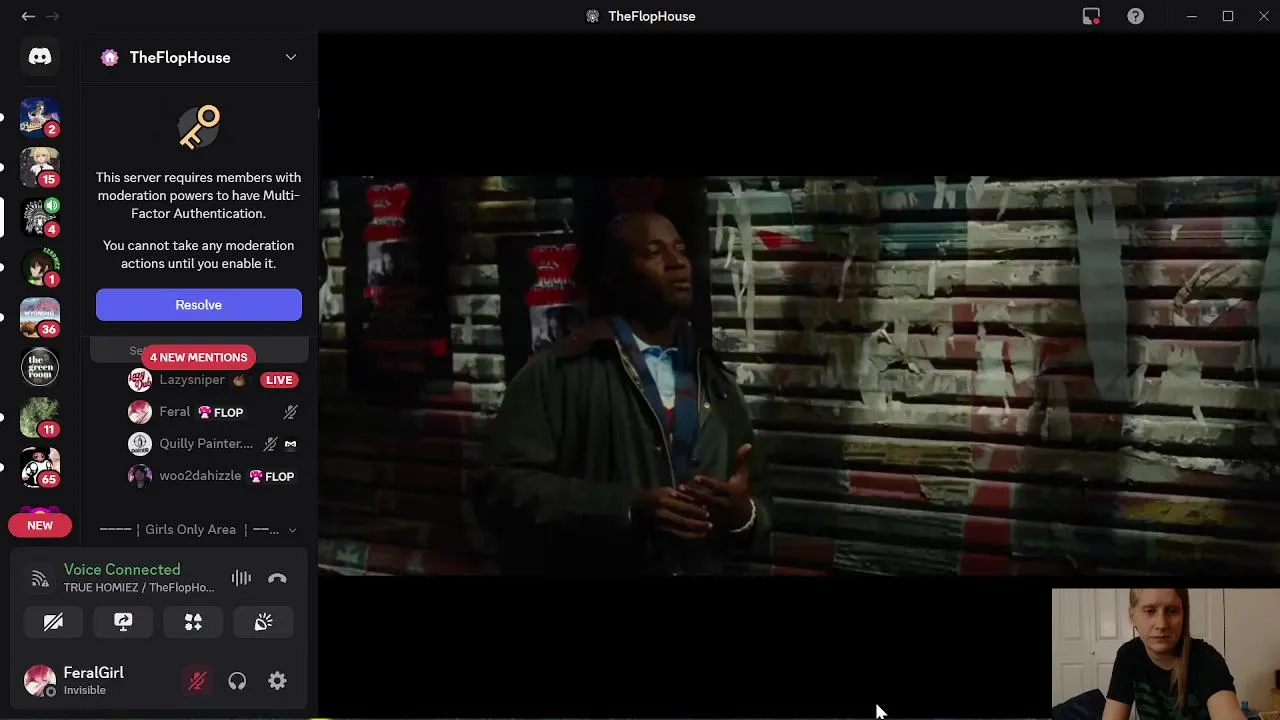Image resolution: width=1280 pixels, height=720 pixels.
Task: Open the Help question mark icon
Action: tap(1135, 16)
